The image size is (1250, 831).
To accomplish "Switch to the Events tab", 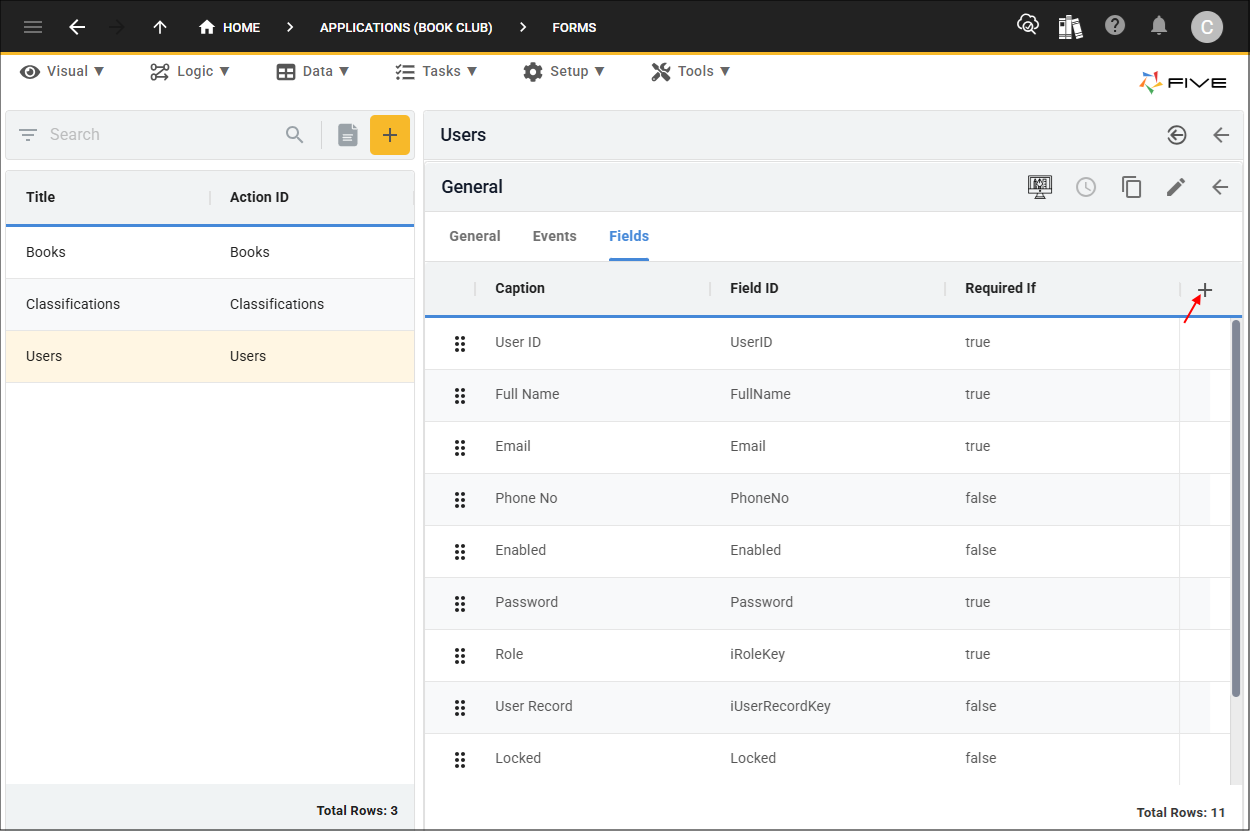I will [555, 236].
